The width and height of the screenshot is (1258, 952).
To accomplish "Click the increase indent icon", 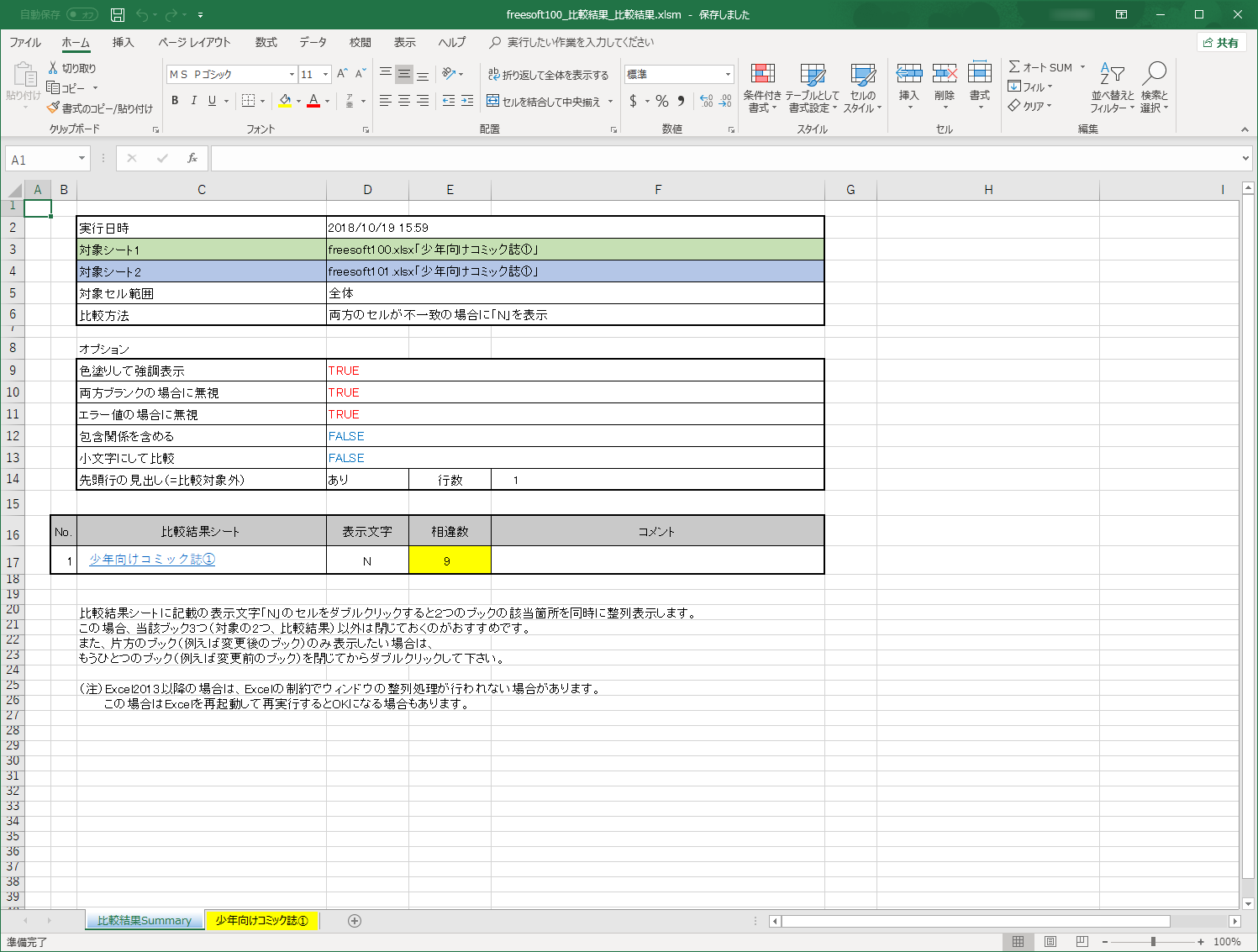I will [x=467, y=101].
